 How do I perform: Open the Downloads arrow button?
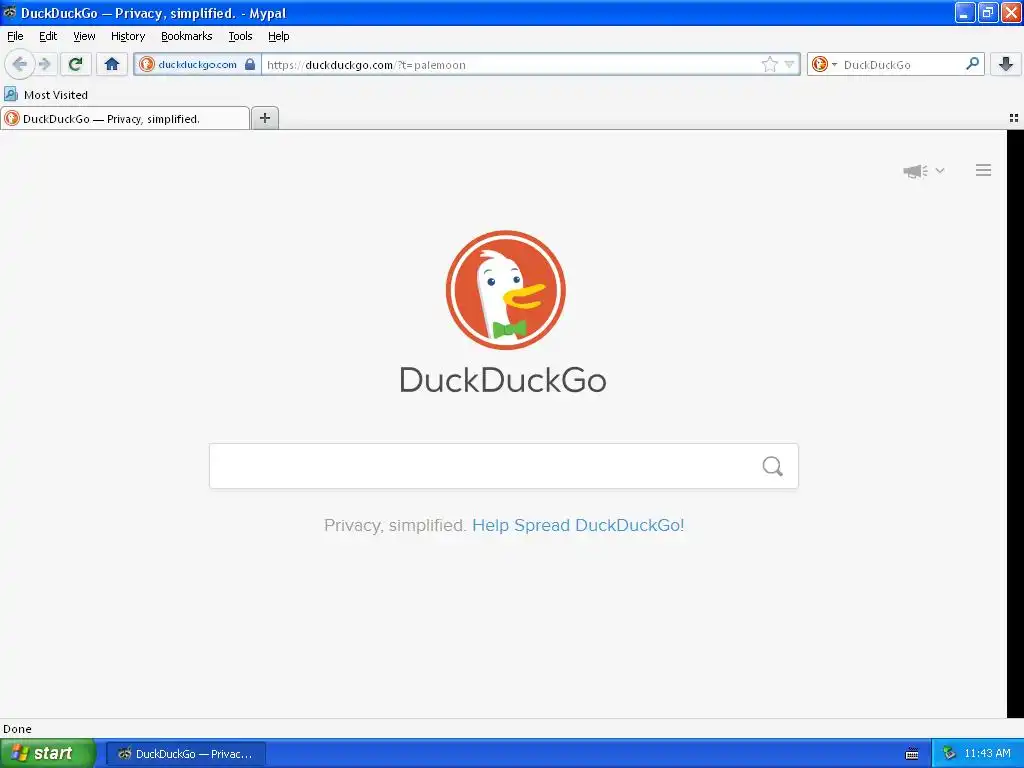coord(1006,64)
